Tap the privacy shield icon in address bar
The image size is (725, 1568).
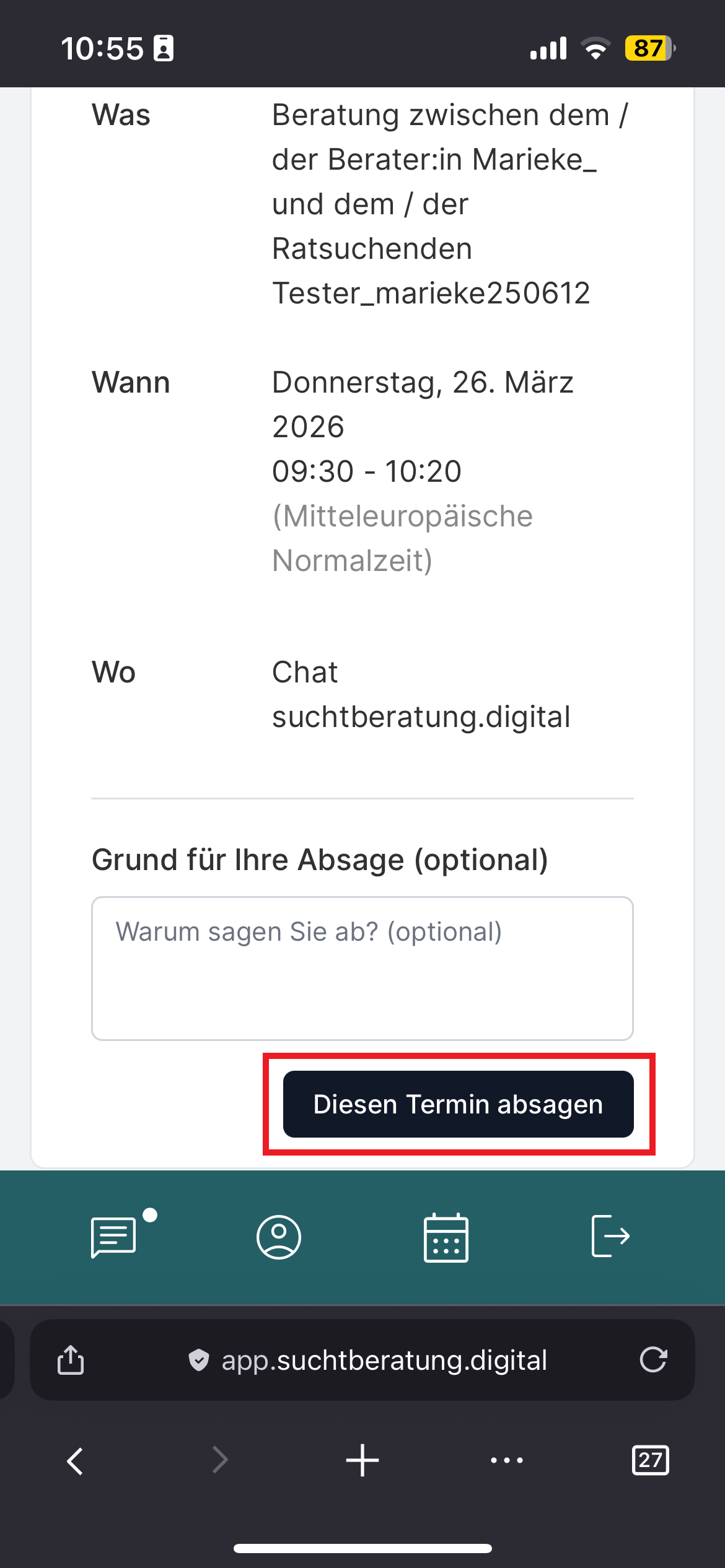pyautogui.click(x=199, y=1361)
